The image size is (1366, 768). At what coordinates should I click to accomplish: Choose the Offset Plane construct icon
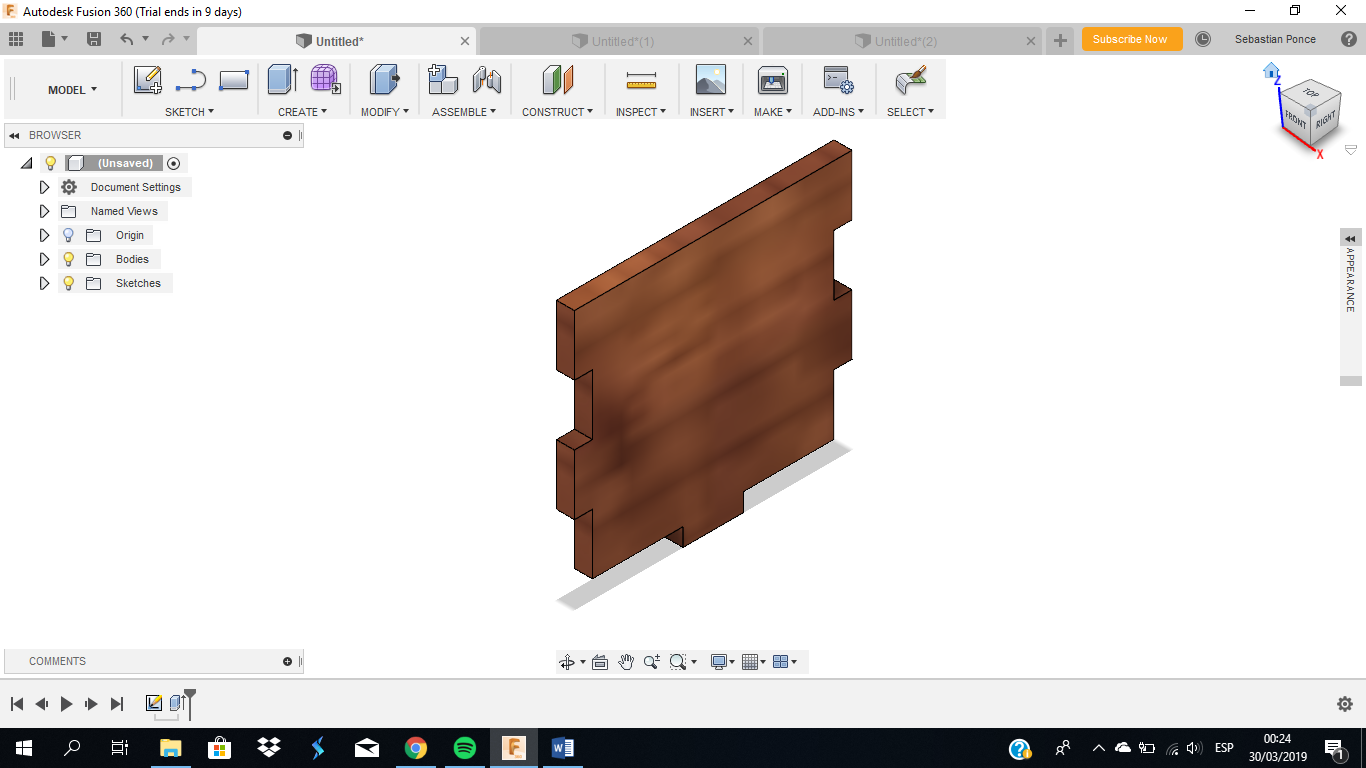pyautogui.click(x=557, y=80)
